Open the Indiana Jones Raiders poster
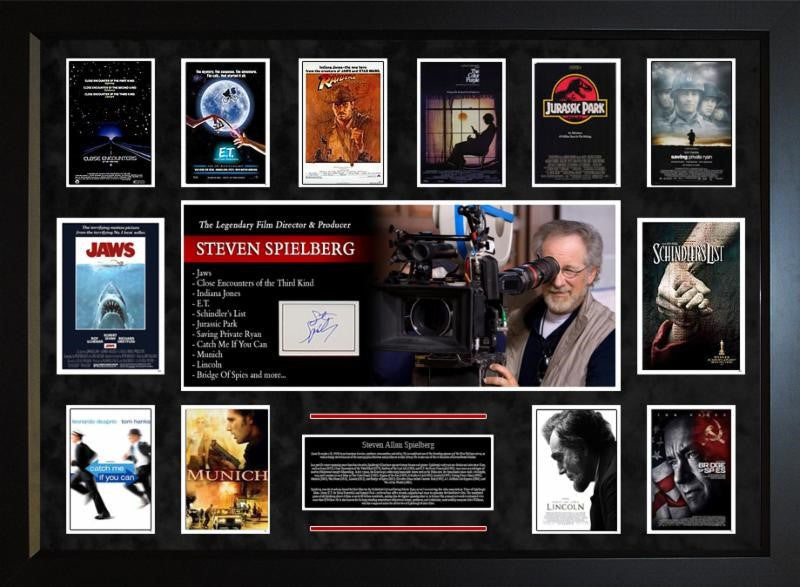This screenshot has height=587, width=800. [x=342, y=123]
